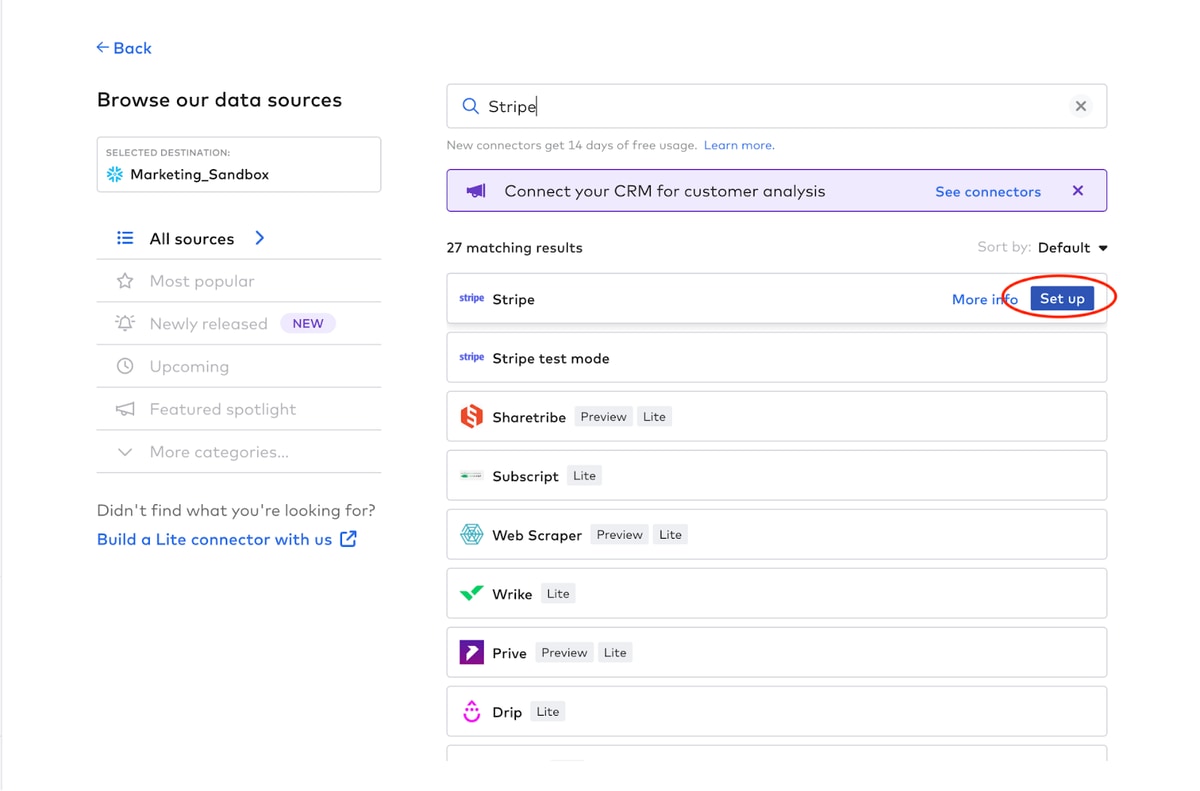Click the Most popular star icon
Image resolution: width=1200 pixels, height=791 pixels.
pyautogui.click(x=125, y=281)
